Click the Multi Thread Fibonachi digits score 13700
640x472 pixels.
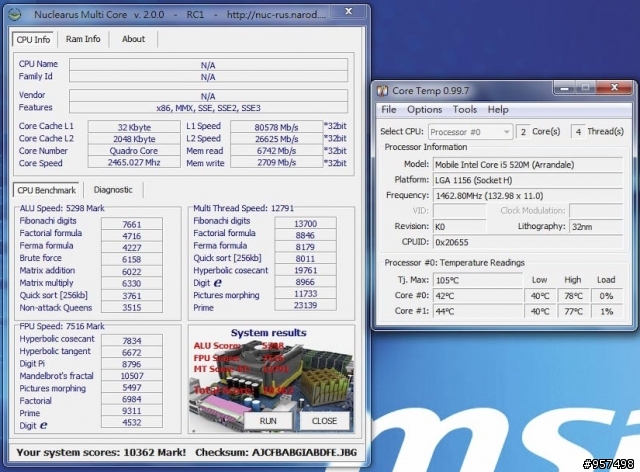305,223
